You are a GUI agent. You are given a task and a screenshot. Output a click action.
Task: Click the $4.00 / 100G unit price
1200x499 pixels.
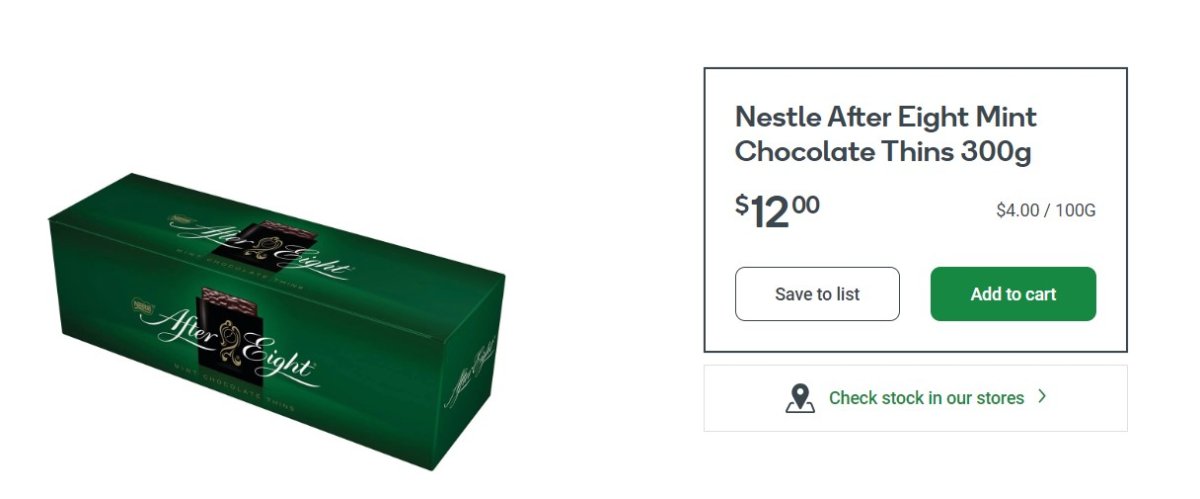[x=1046, y=211]
